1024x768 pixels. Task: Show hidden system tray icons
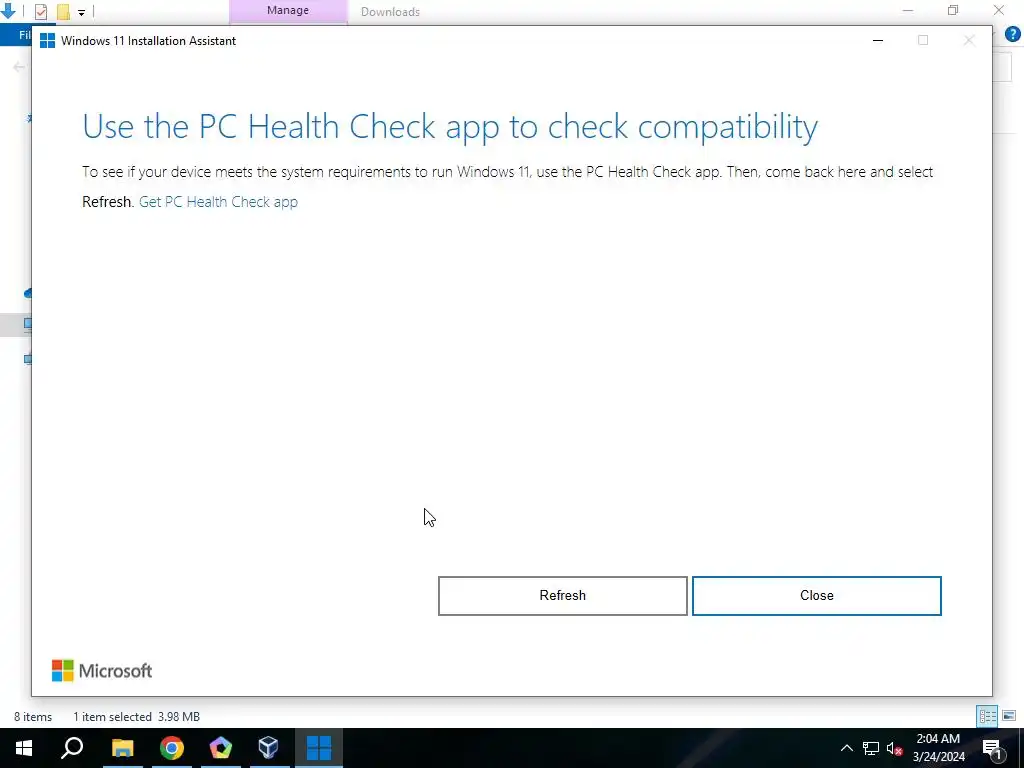click(846, 748)
